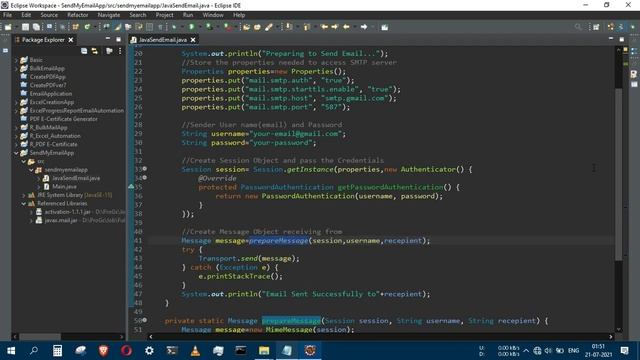This screenshot has width=640, height=360.
Task: Click the Last Edit Location arrow icon
Action: click(x=324, y=27)
